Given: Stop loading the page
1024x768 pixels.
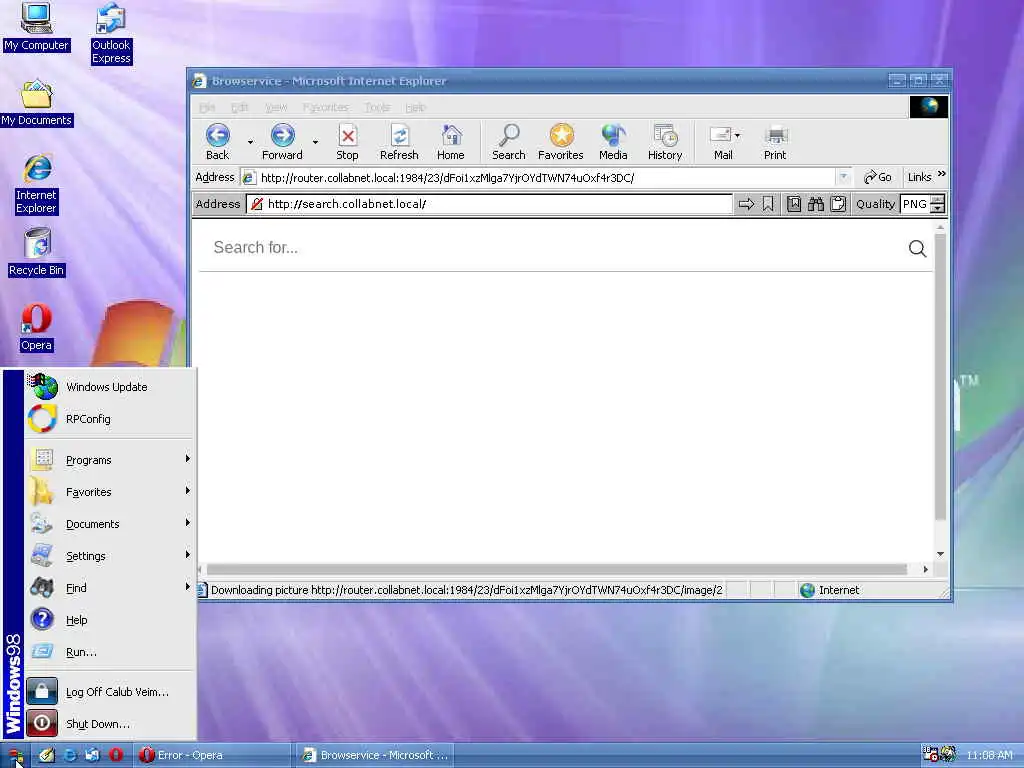Looking at the screenshot, I should (x=347, y=141).
